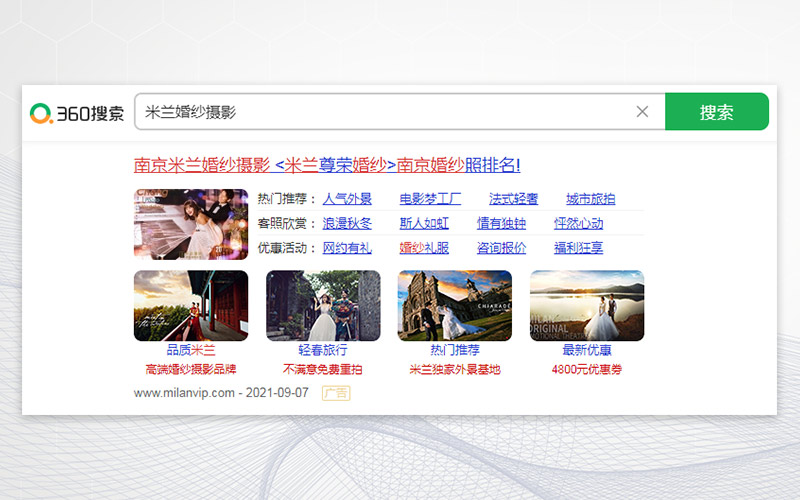The height and width of the screenshot is (500, 800).
Task: Clear the search box with X icon
Action: (642, 112)
